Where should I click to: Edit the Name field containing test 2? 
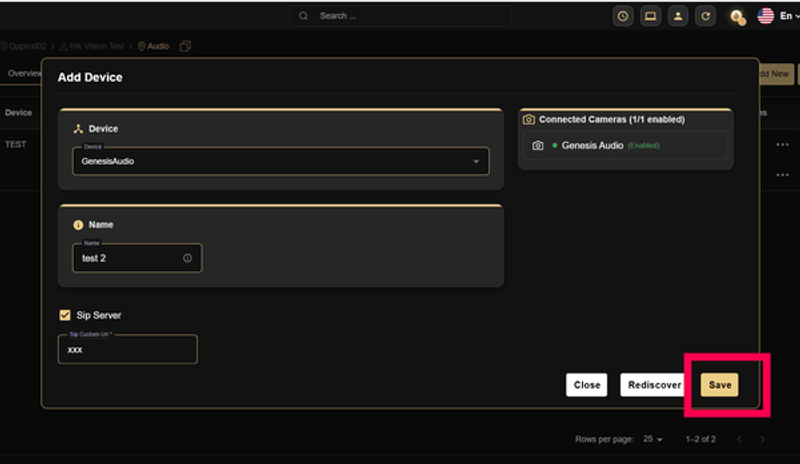[137, 258]
